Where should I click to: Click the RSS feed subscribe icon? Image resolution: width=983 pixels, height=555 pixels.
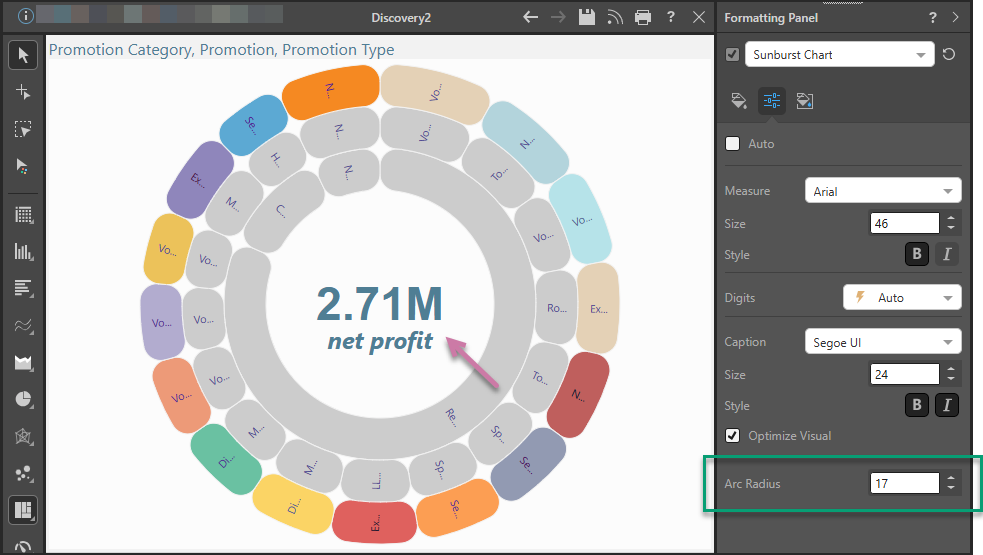[x=615, y=17]
